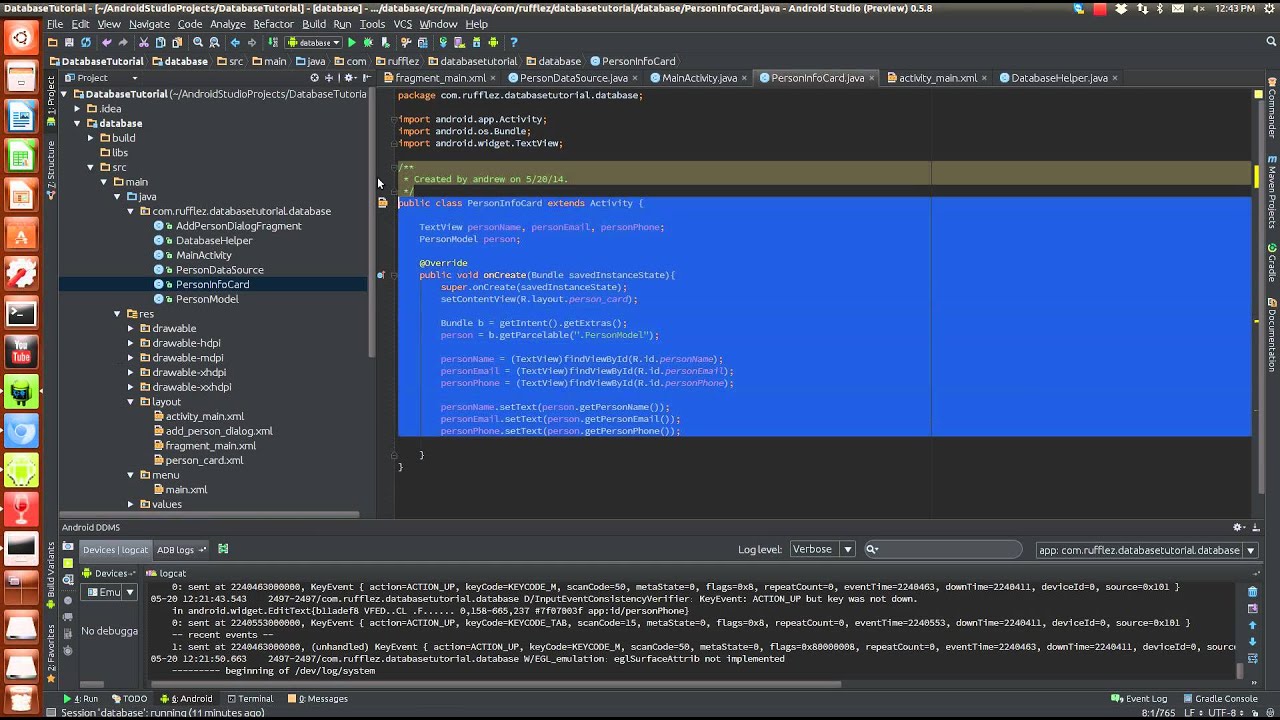Image resolution: width=1280 pixels, height=720 pixels.
Task: Open AVD Manager toolbar icon
Action: pos(459,42)
